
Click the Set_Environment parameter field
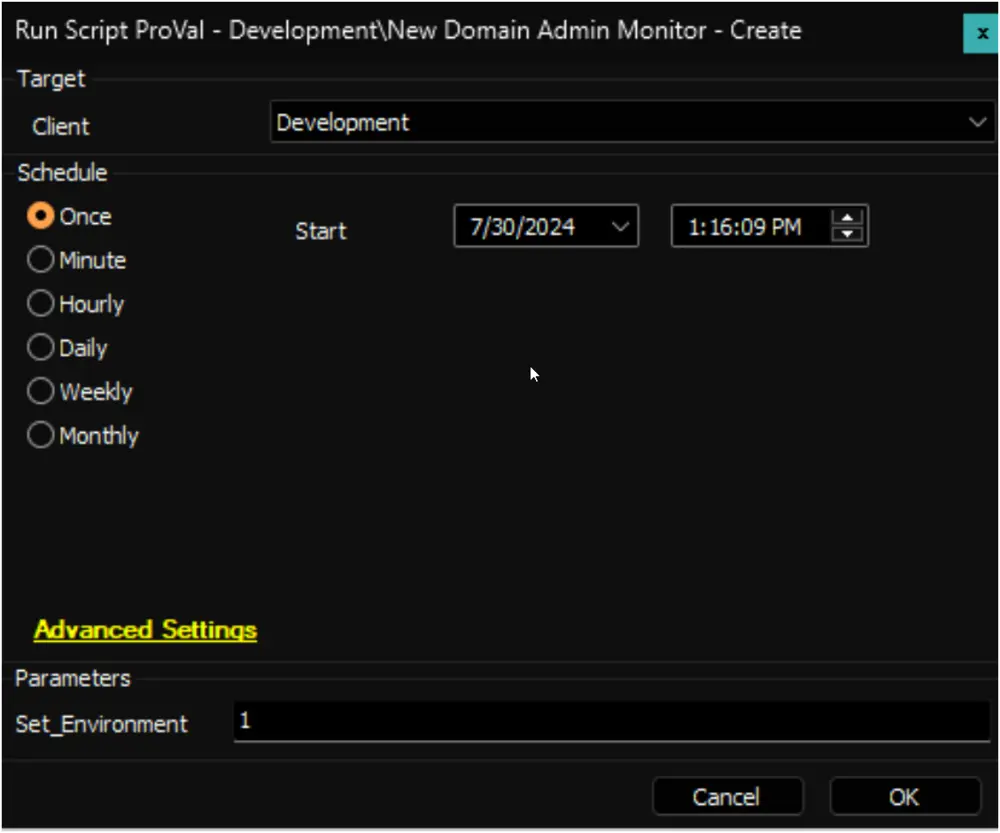[612, 721]
